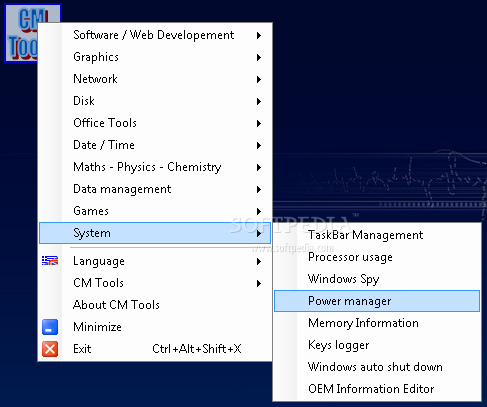Expand arrow next to CM Tools entry
Image resolution: width=487 pixels, height=407 pixels.
click(x=259, y=283)
